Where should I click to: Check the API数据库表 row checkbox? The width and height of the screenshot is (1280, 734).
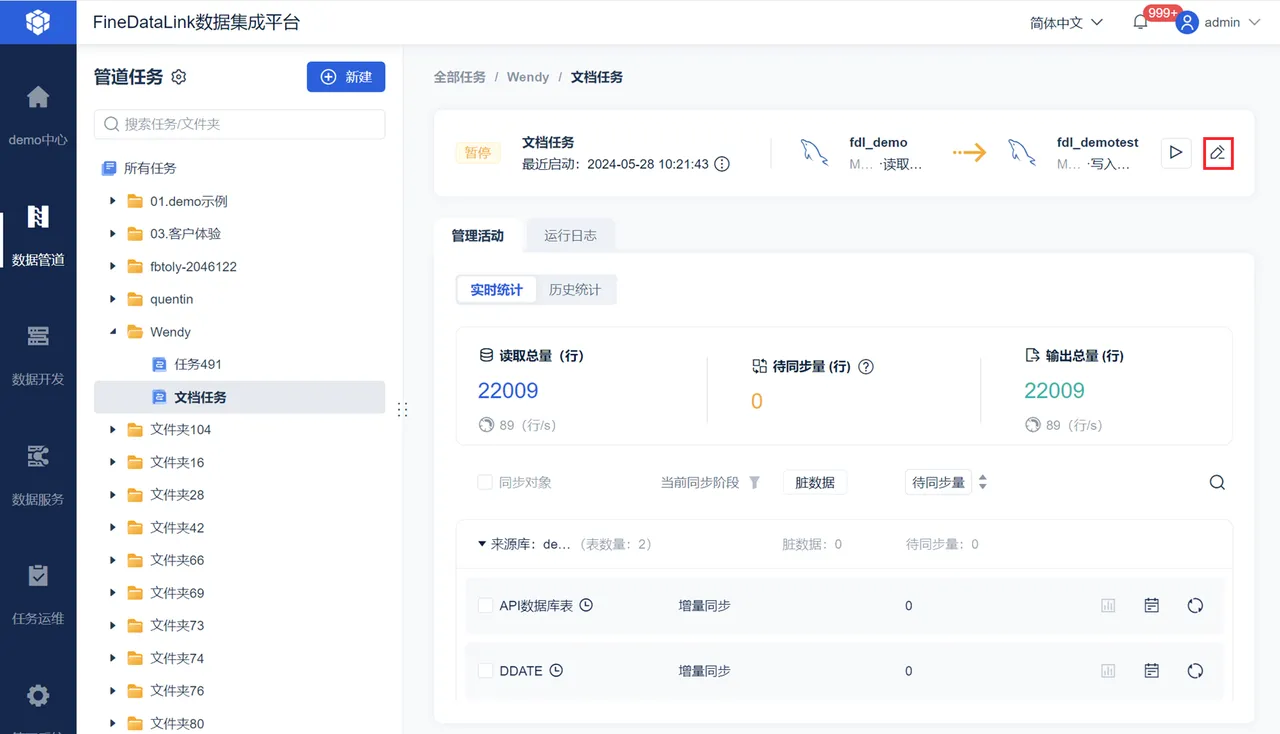(485, 605)
